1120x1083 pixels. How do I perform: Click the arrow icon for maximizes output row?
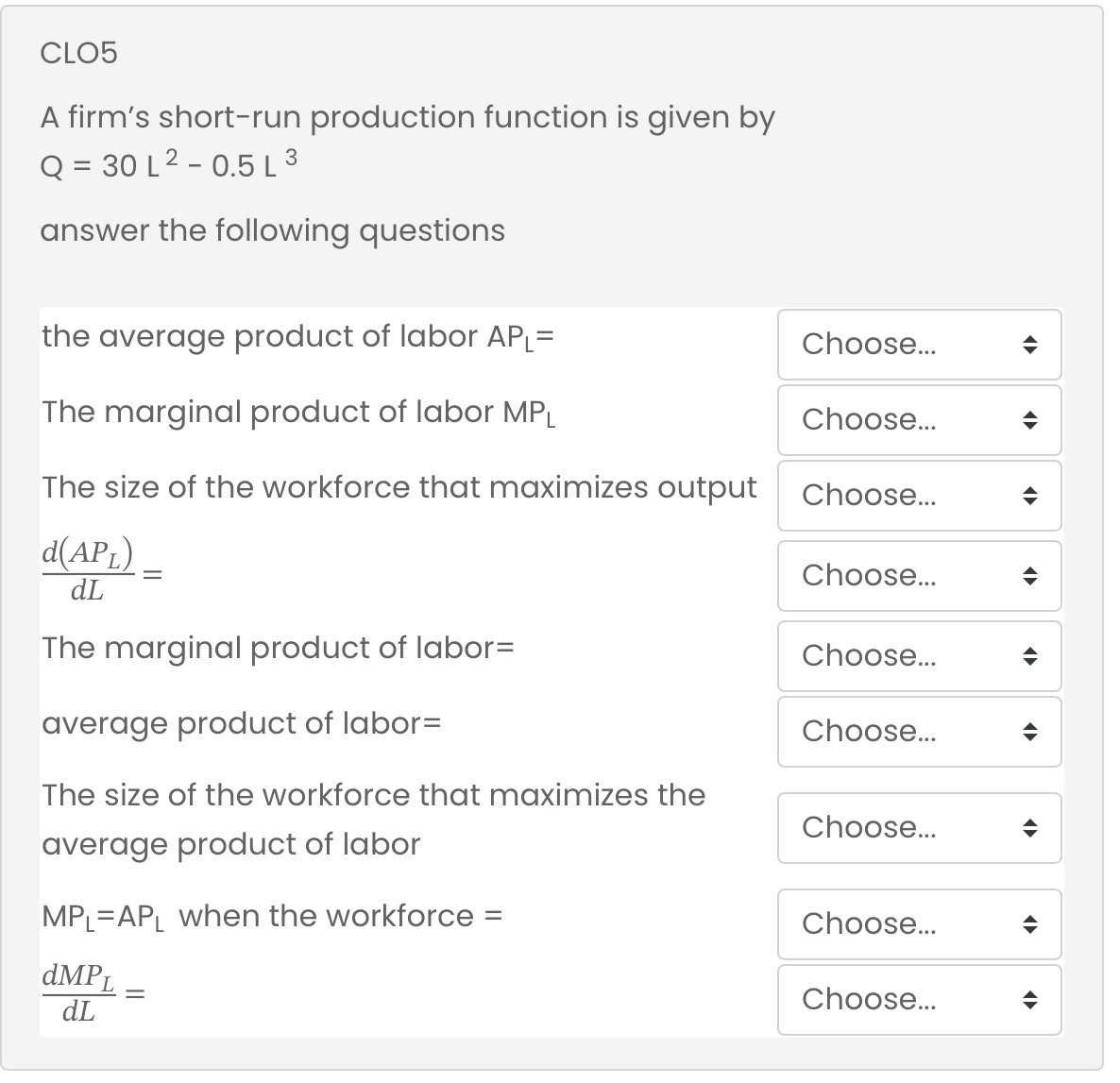tap(1030, 496)
